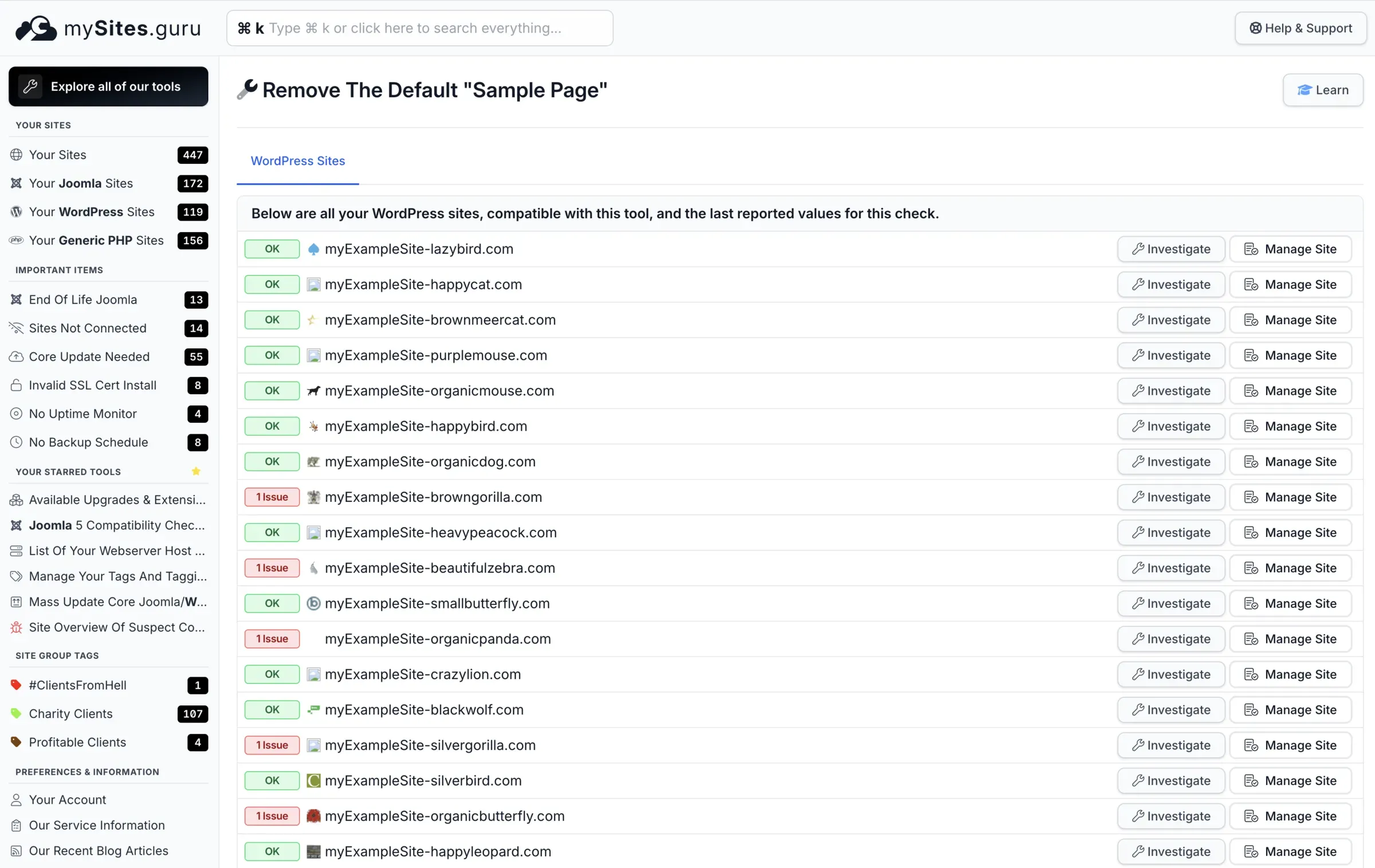Click the mySites.guru logo
This screenshot has width=1375, height=868.
(107, 28)
